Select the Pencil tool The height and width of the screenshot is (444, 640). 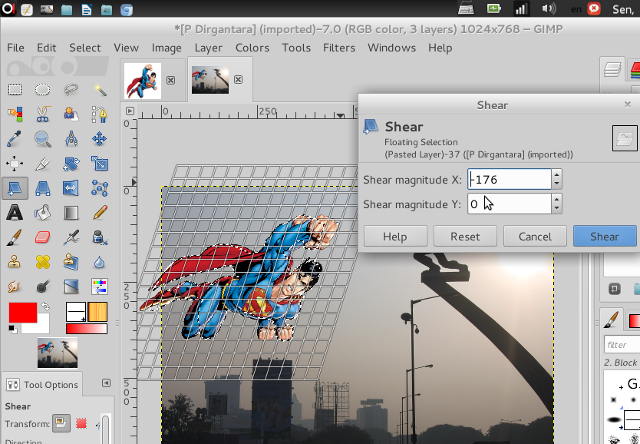[100, 213]
